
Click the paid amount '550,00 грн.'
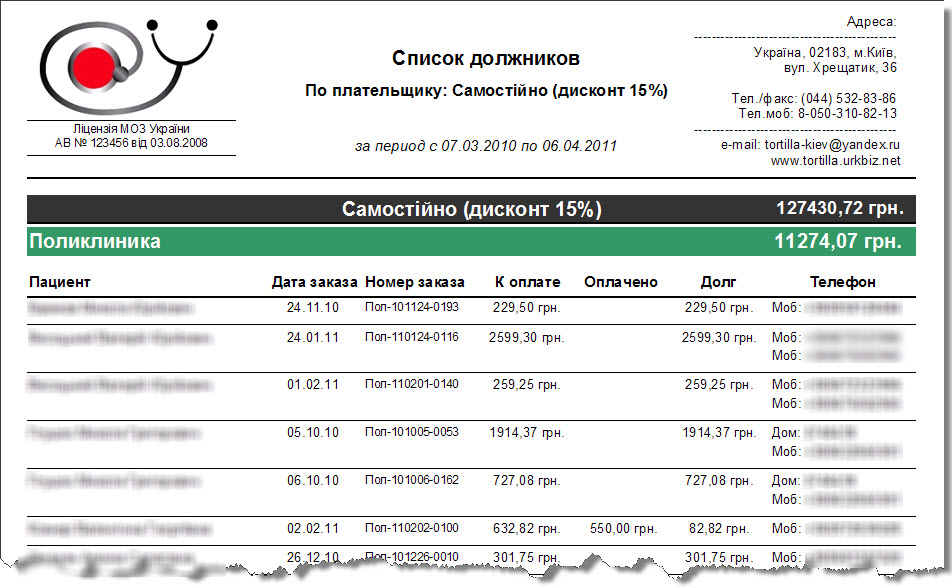pyautogui.click(x=624, y=528)
